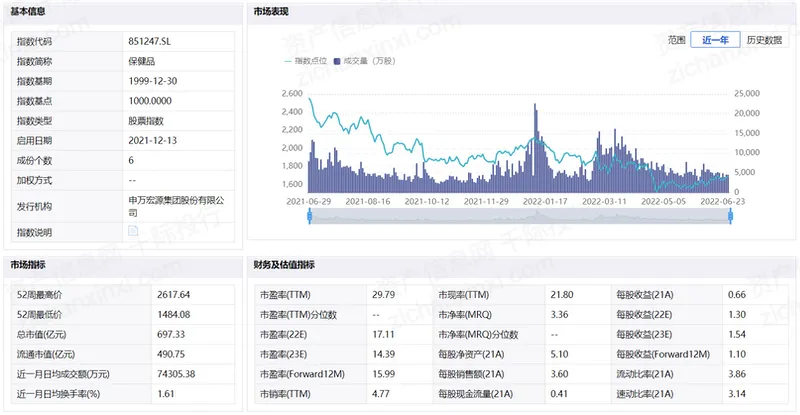The width and height of the screenshot is (800, 415).
Task: Click the 近一月日均换手率 value 1.61
Action: (x=165, y=394)
